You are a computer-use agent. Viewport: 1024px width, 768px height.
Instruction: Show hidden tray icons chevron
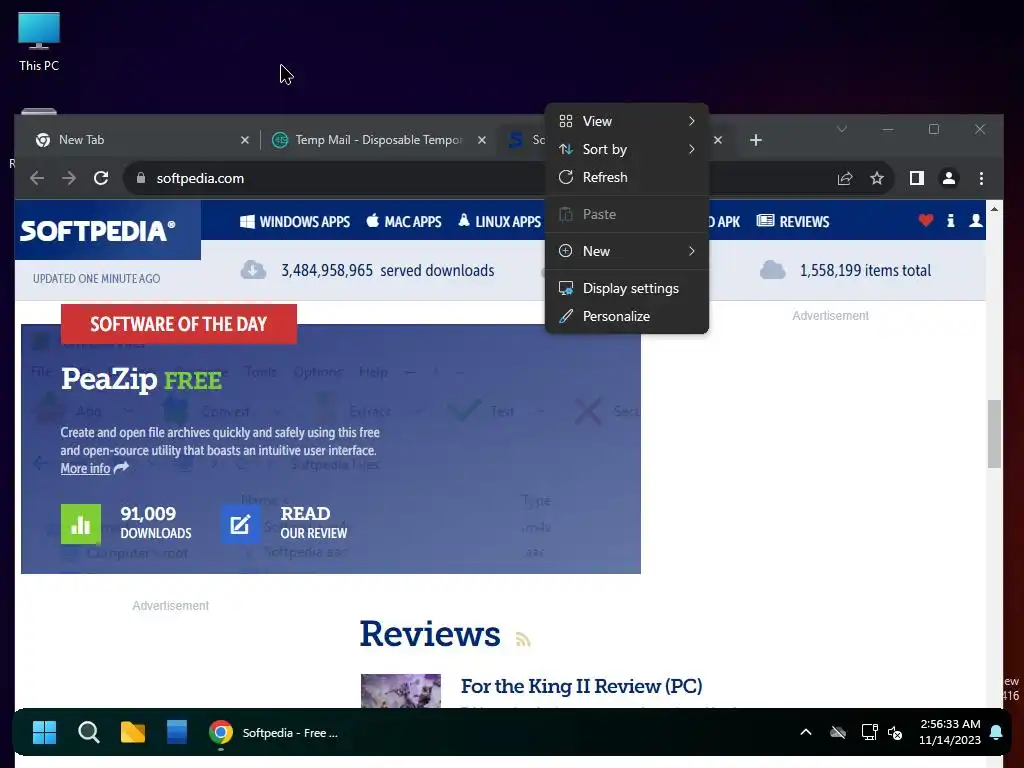pyautogui.click(x=806, y=732)
